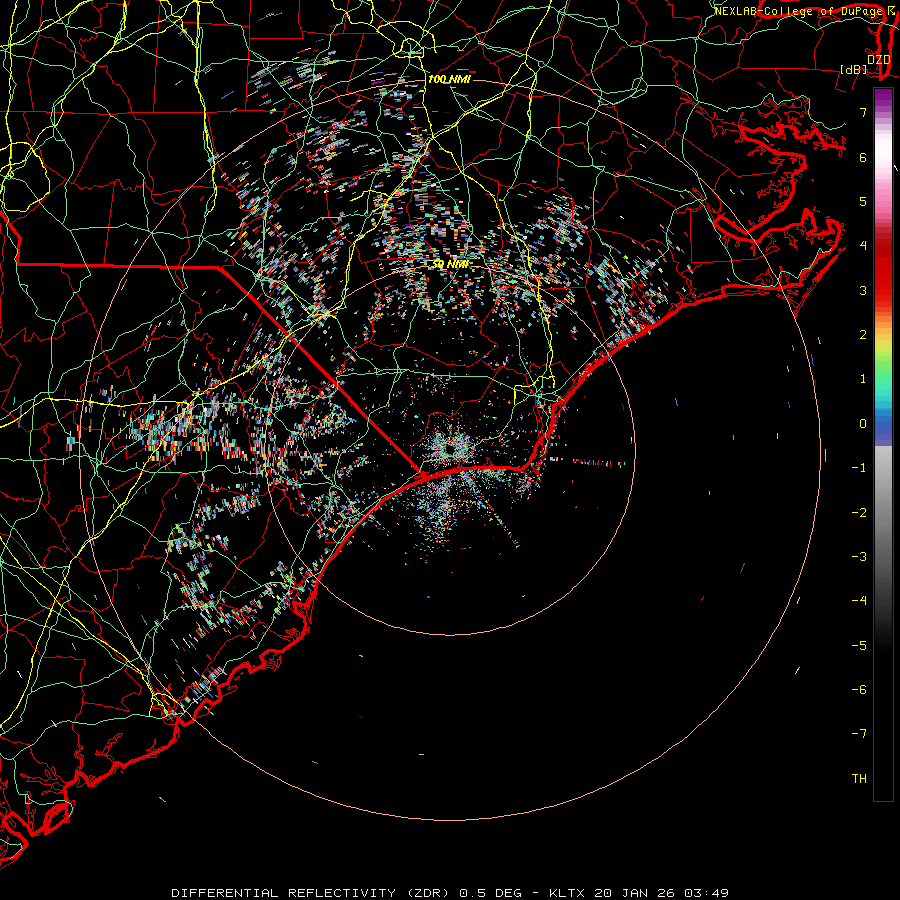Click the 50 NMI range ring label
Image resolution: width=900 pixels, height=900 pixels.
click(451, 265)
